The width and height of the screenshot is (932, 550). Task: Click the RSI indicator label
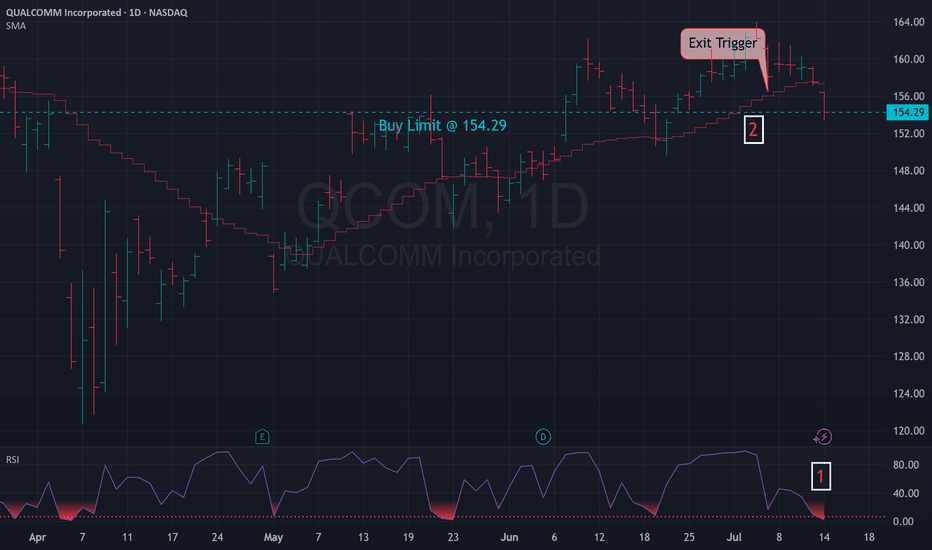(12, 460)
